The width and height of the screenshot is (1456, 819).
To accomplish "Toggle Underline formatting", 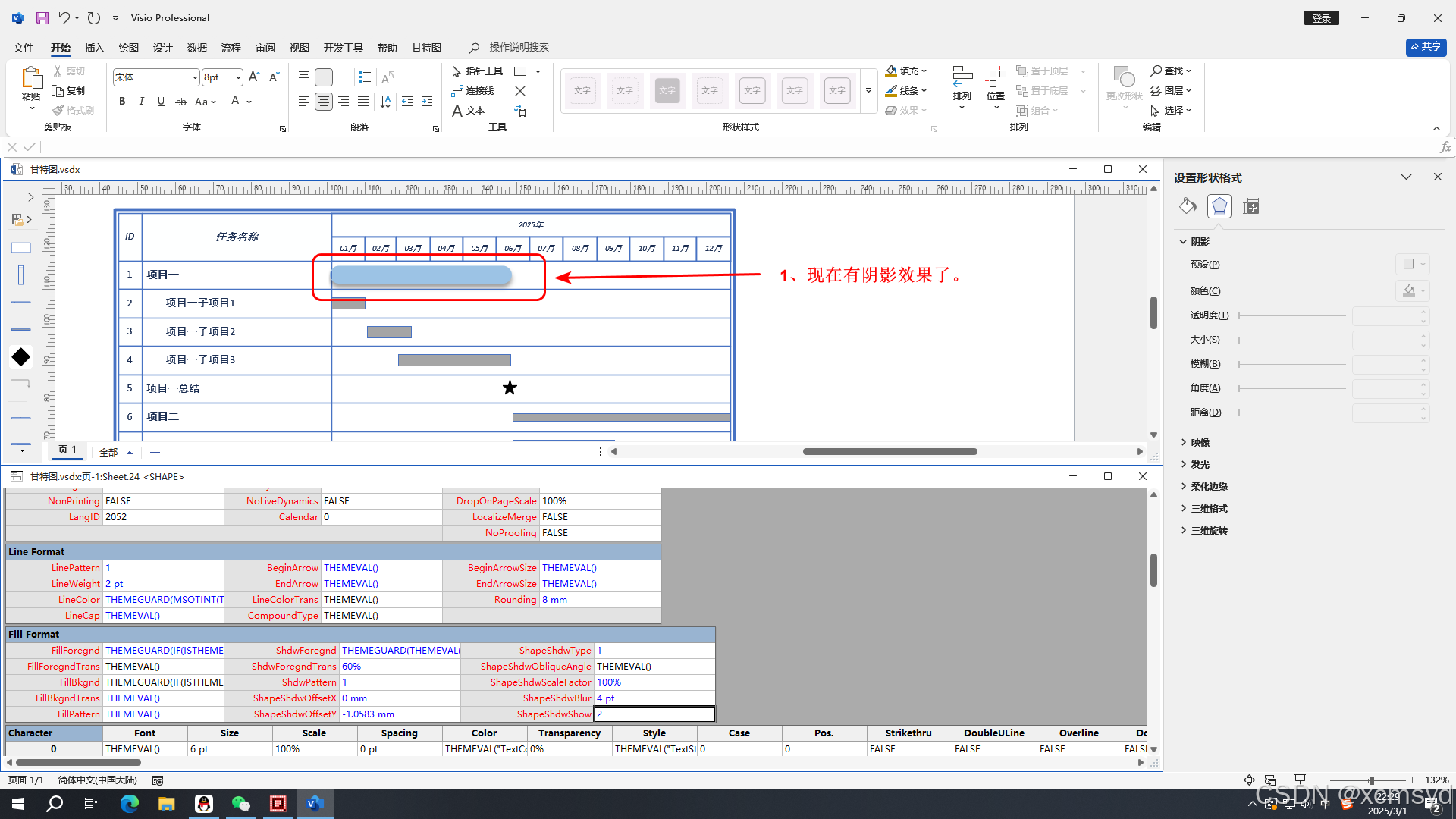I will 161,102.
